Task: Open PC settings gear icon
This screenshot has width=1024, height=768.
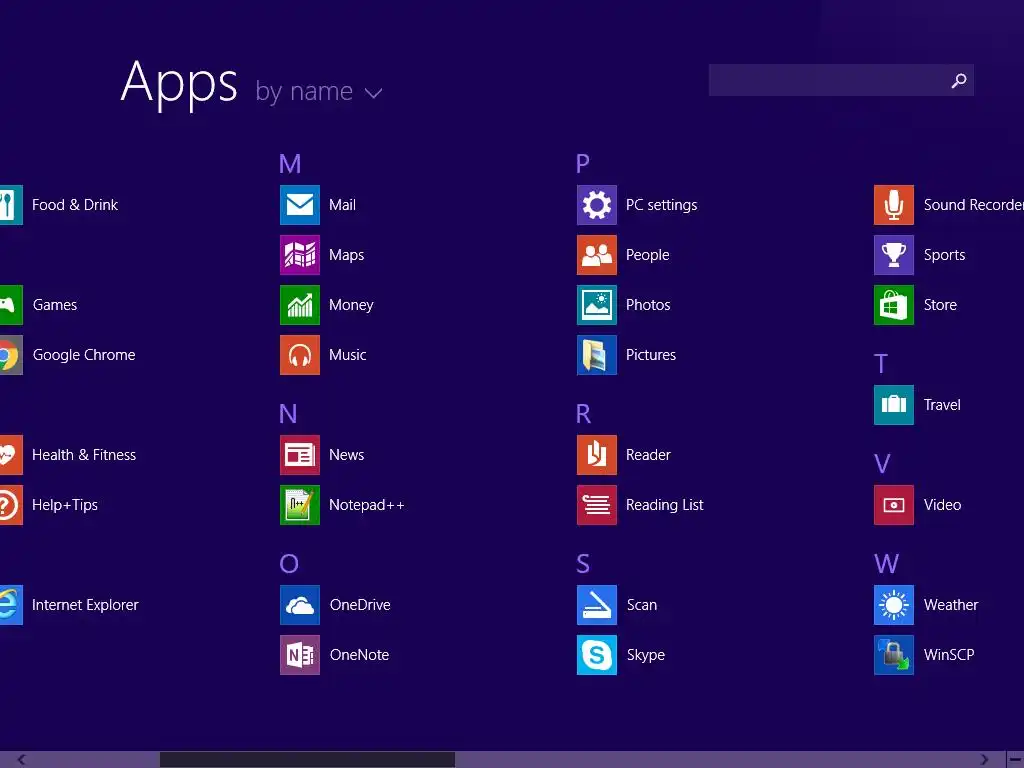Action: click(597, 204)
